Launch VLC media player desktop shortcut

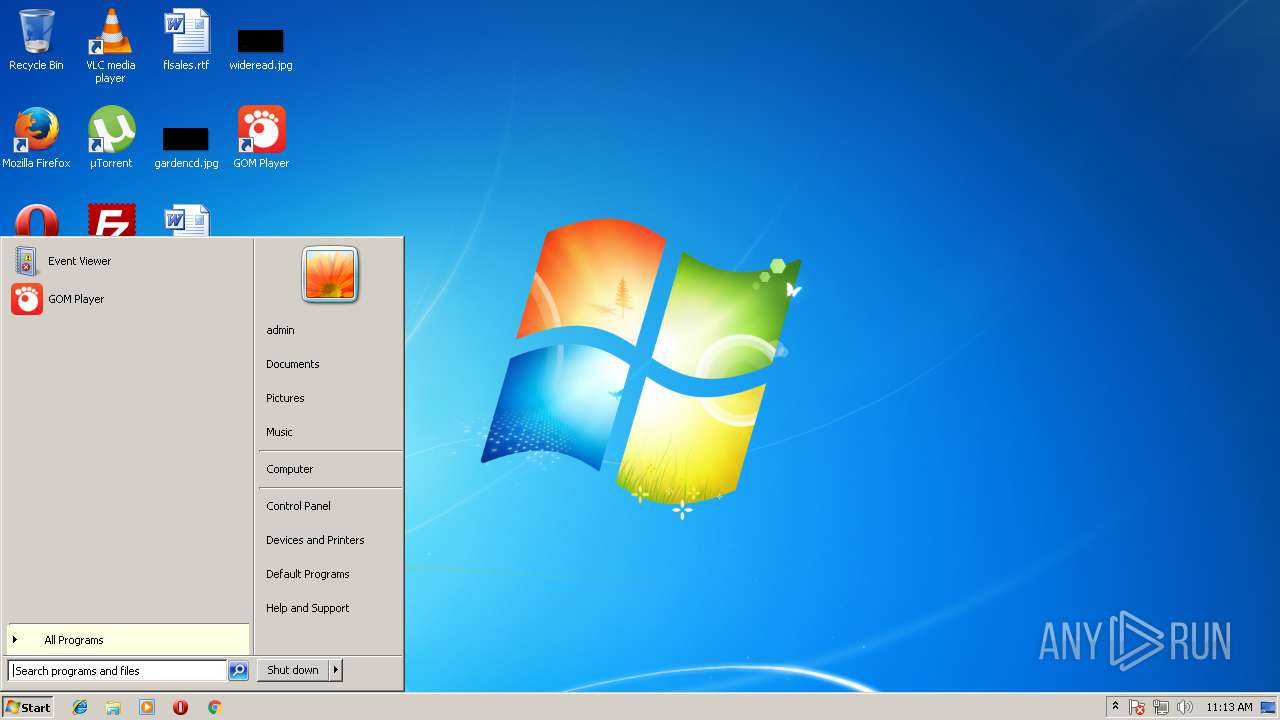pos(110,45)
